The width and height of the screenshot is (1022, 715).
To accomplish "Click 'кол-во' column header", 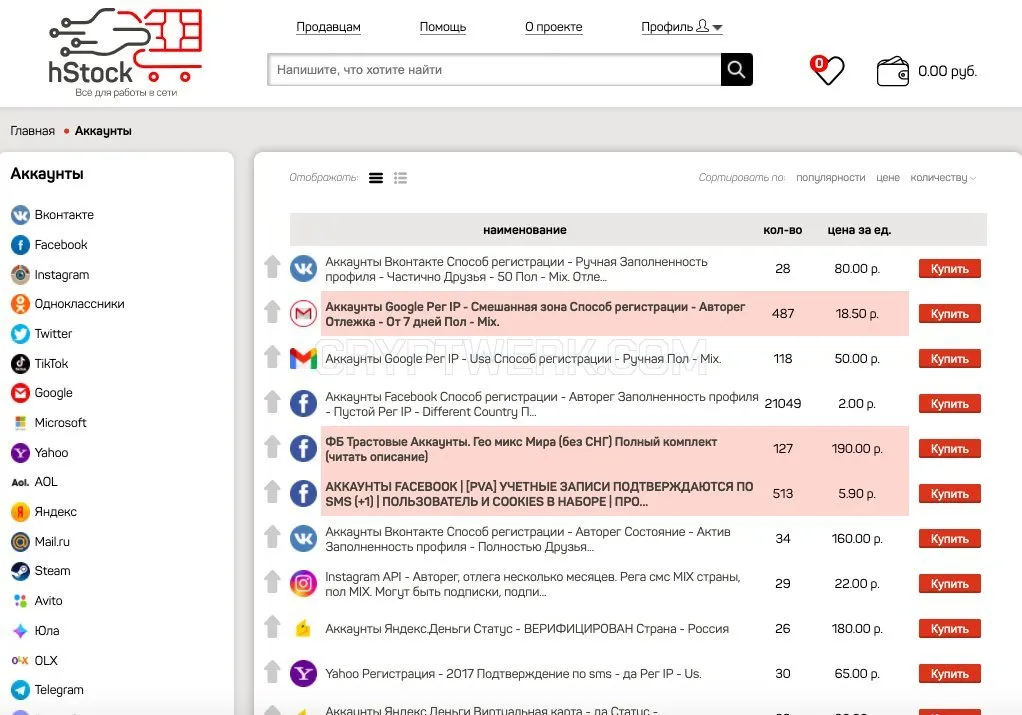I will 783,229.
